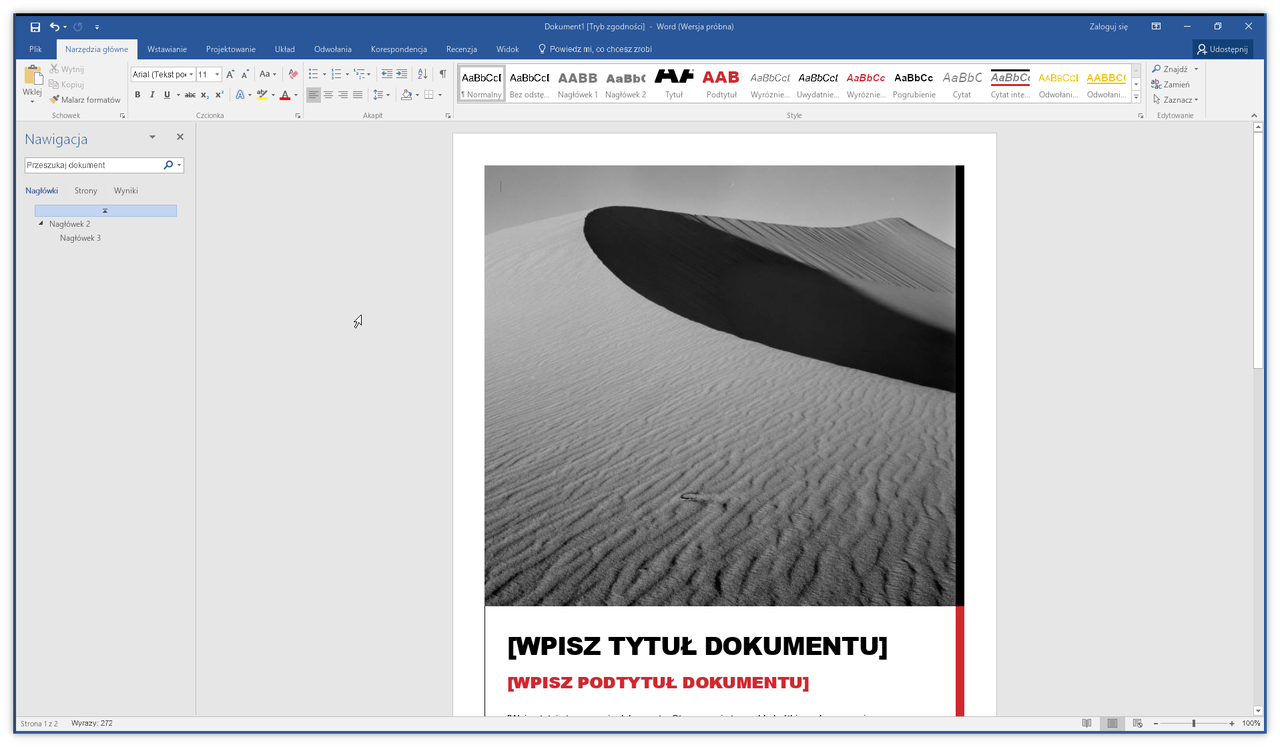Click Zaloguj się sign-in link
Screen dimensions: 1280x747
(x=1109, y=26)
